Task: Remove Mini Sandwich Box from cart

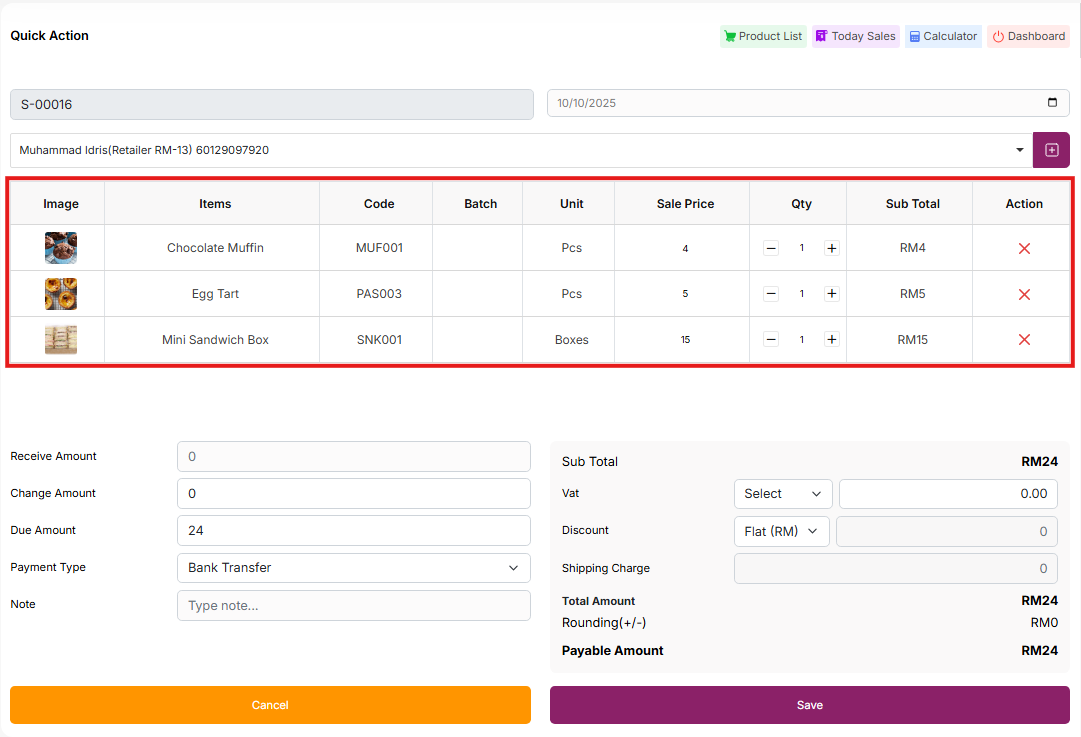Action: 1024,340
